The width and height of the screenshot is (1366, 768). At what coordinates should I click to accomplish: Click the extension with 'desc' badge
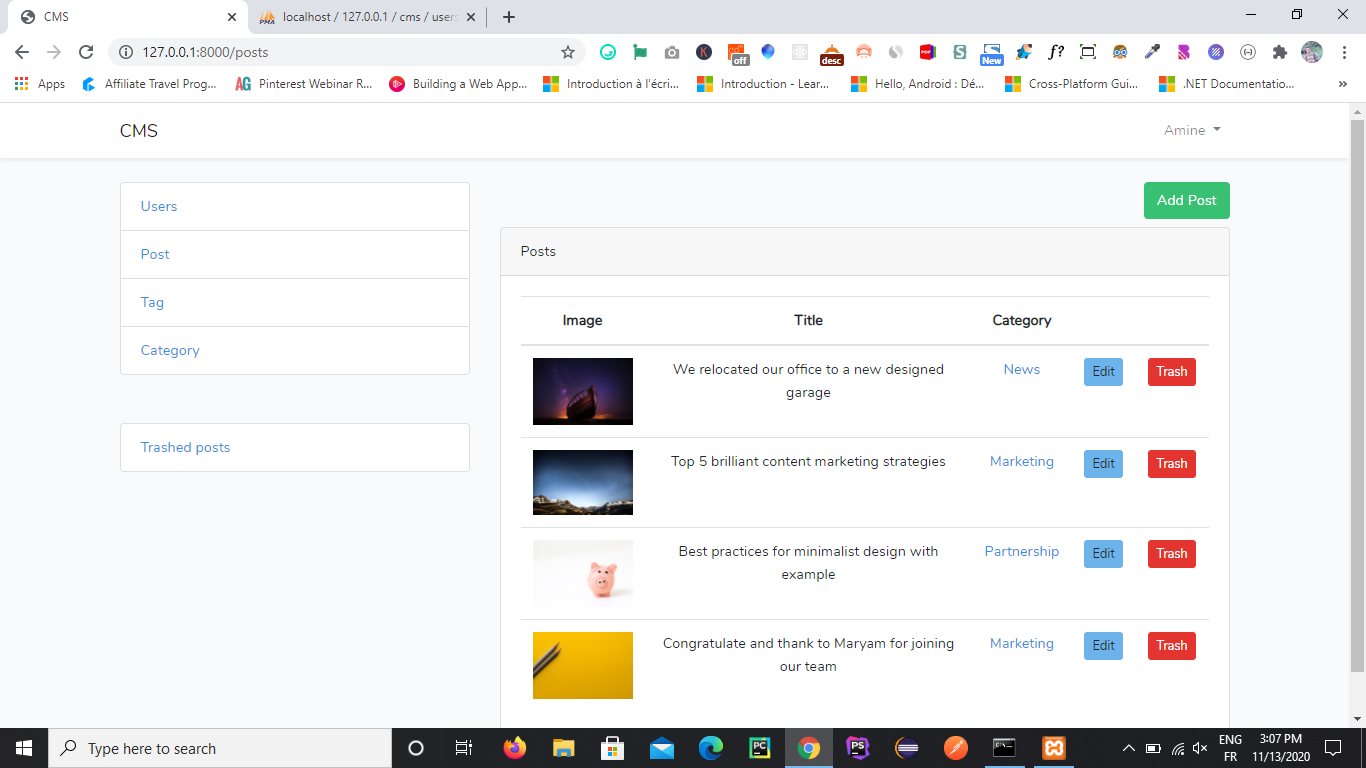[831, 54]
